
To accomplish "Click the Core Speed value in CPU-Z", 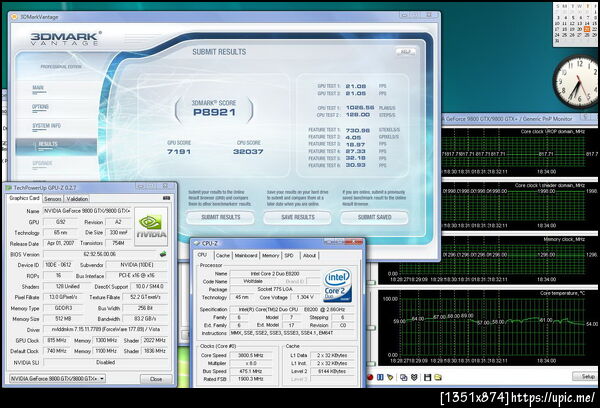I will point(251,355).
